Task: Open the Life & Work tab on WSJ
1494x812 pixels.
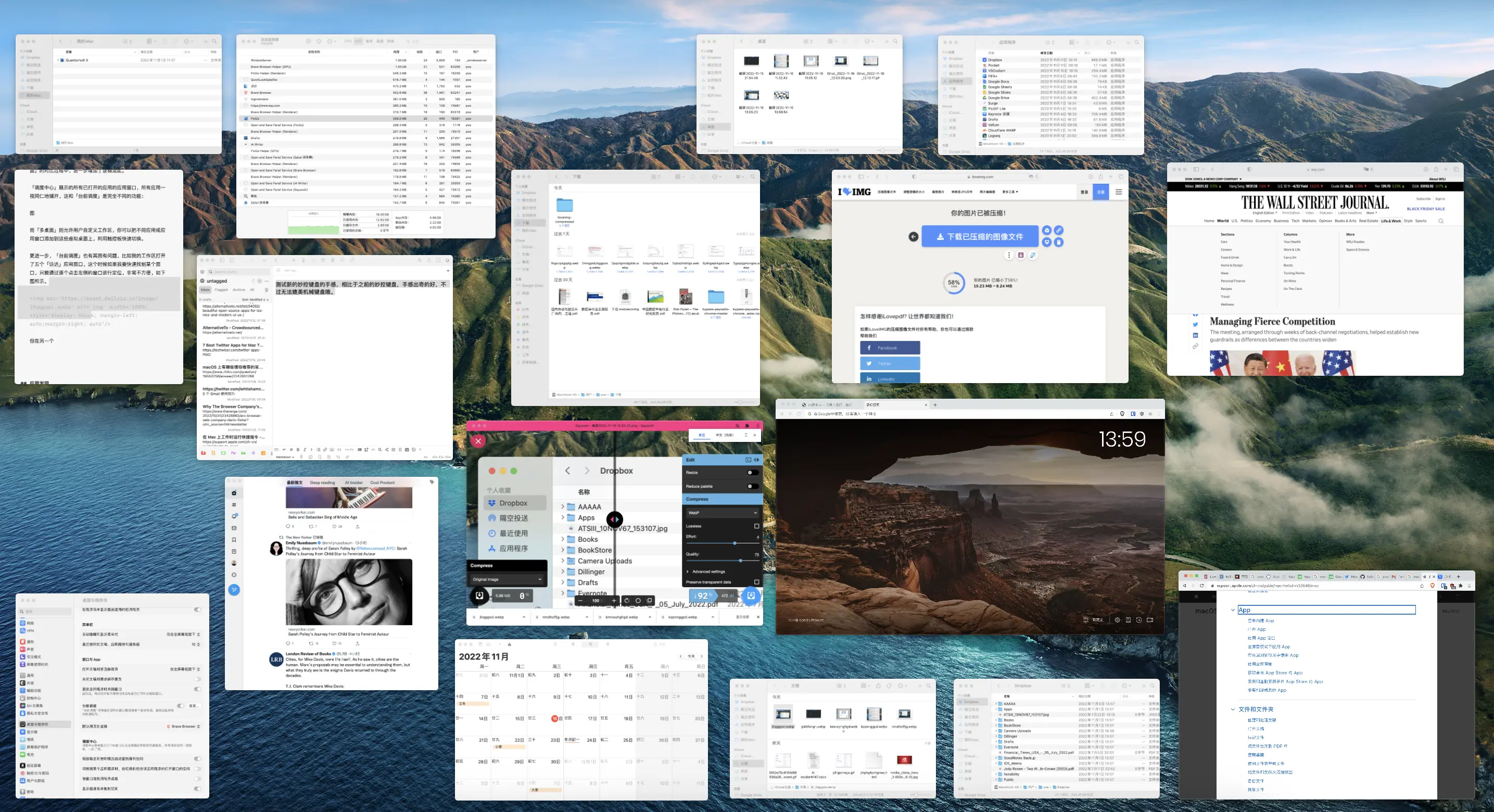Action: (x=1391, y=221)
